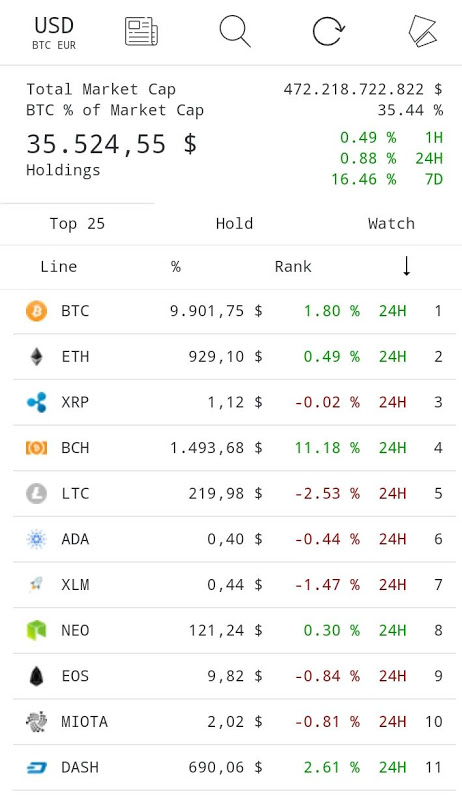Switch currency to EUR
462x800 pixels.
(x=66, y=45)
